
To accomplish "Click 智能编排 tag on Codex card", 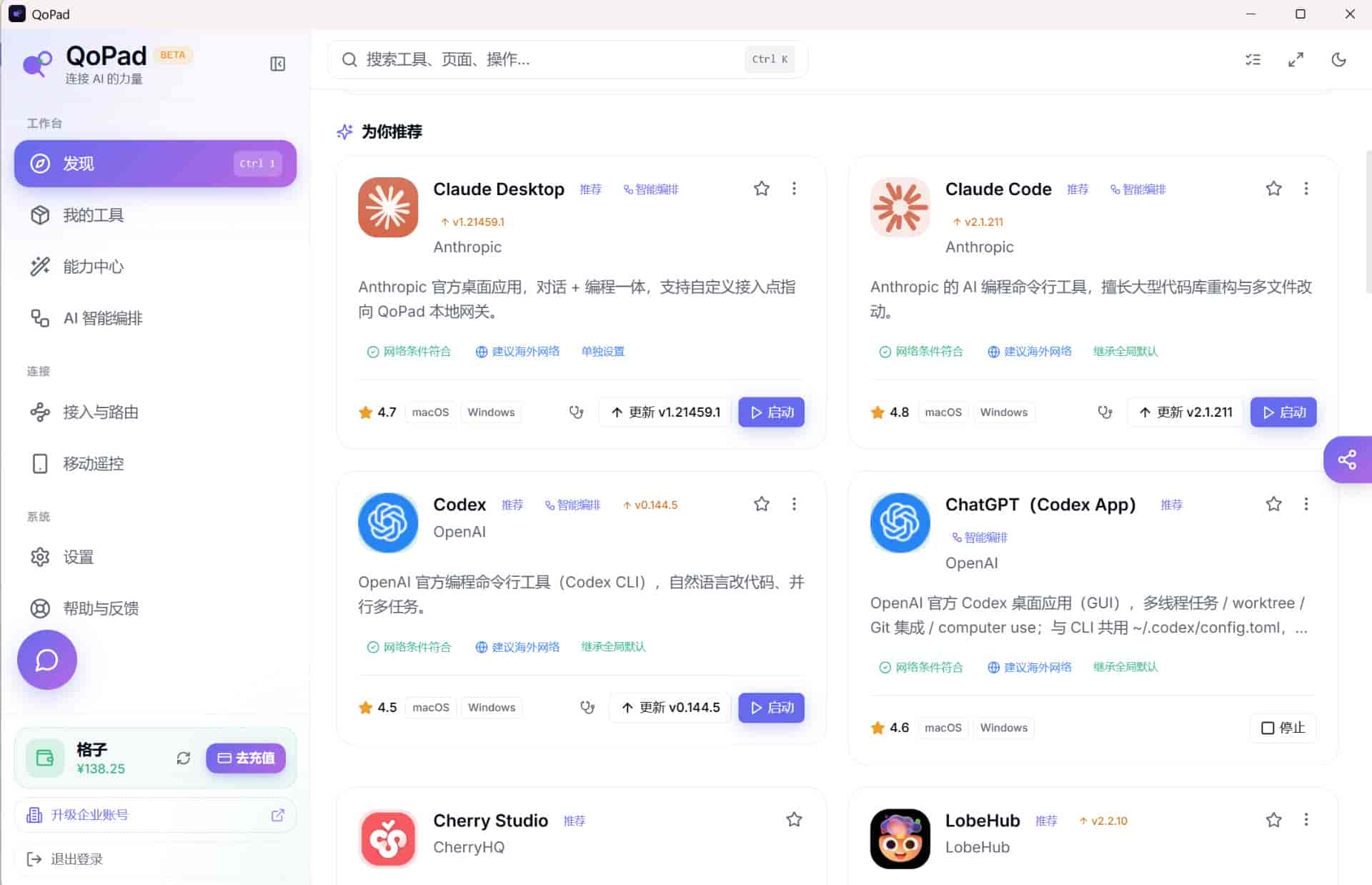I will tap(572, 505).
